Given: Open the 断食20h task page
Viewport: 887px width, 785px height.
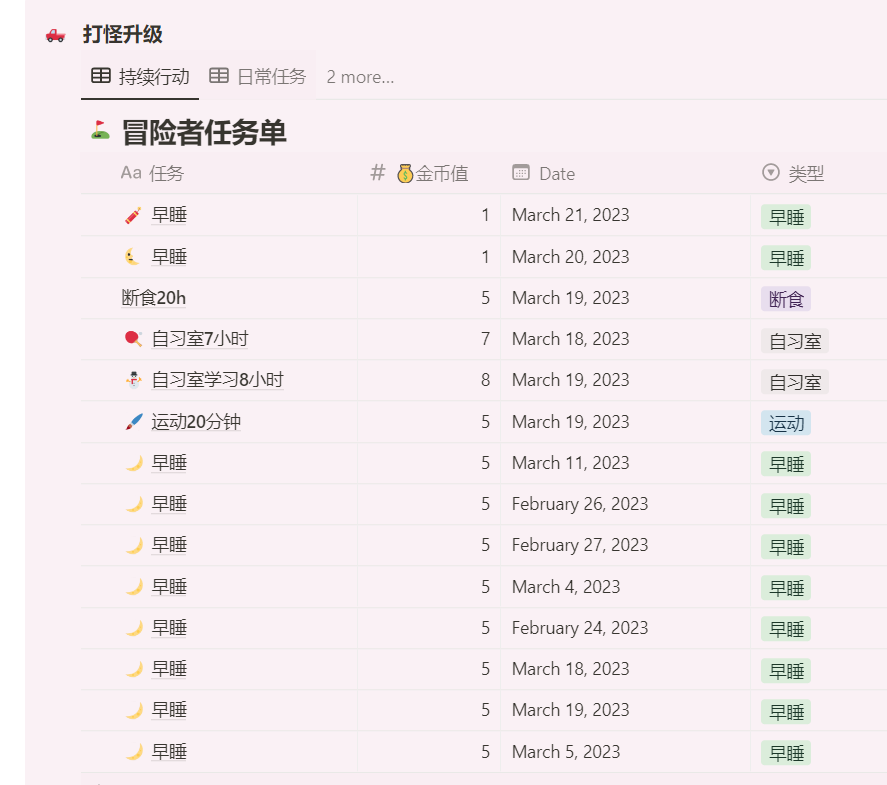Looking at the screenshot, I should (x=154, y=298).
